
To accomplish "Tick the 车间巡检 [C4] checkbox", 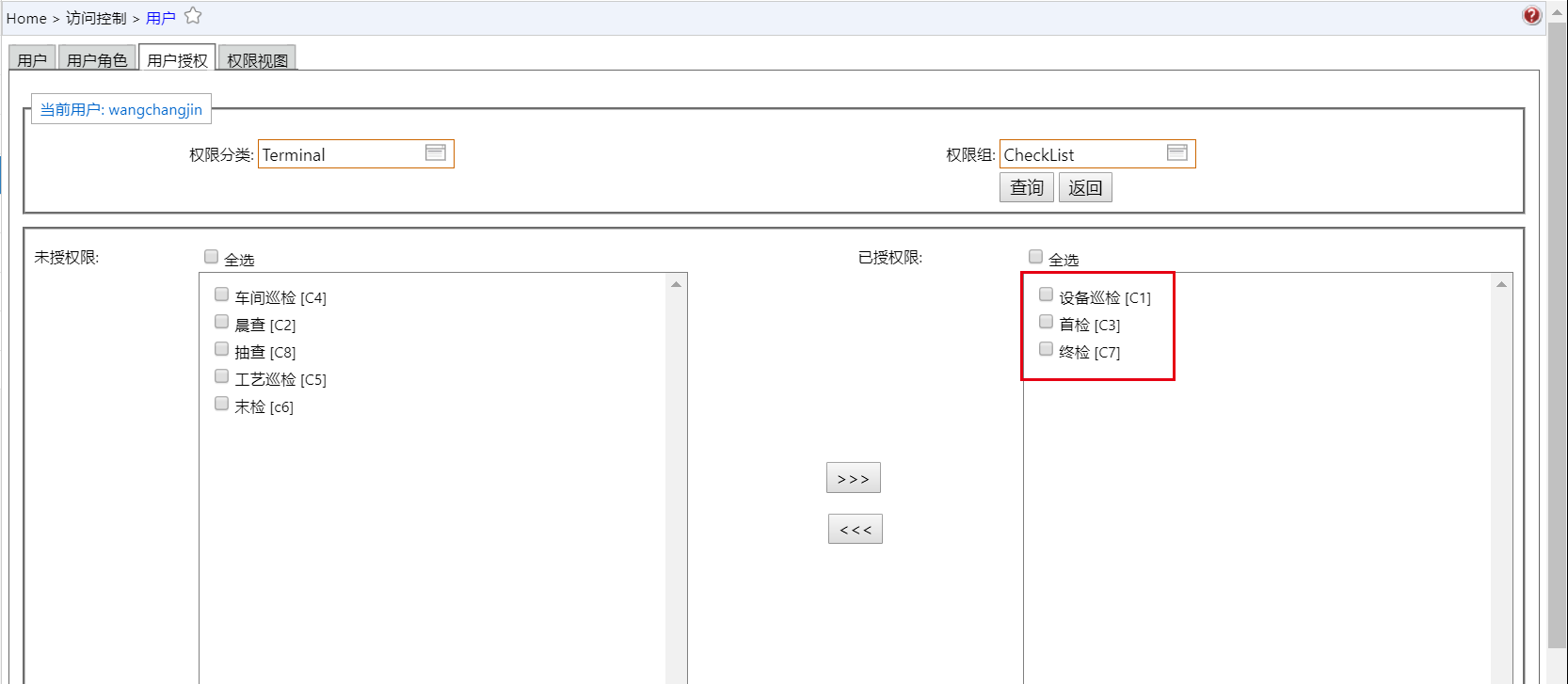I will coord(221,294).
